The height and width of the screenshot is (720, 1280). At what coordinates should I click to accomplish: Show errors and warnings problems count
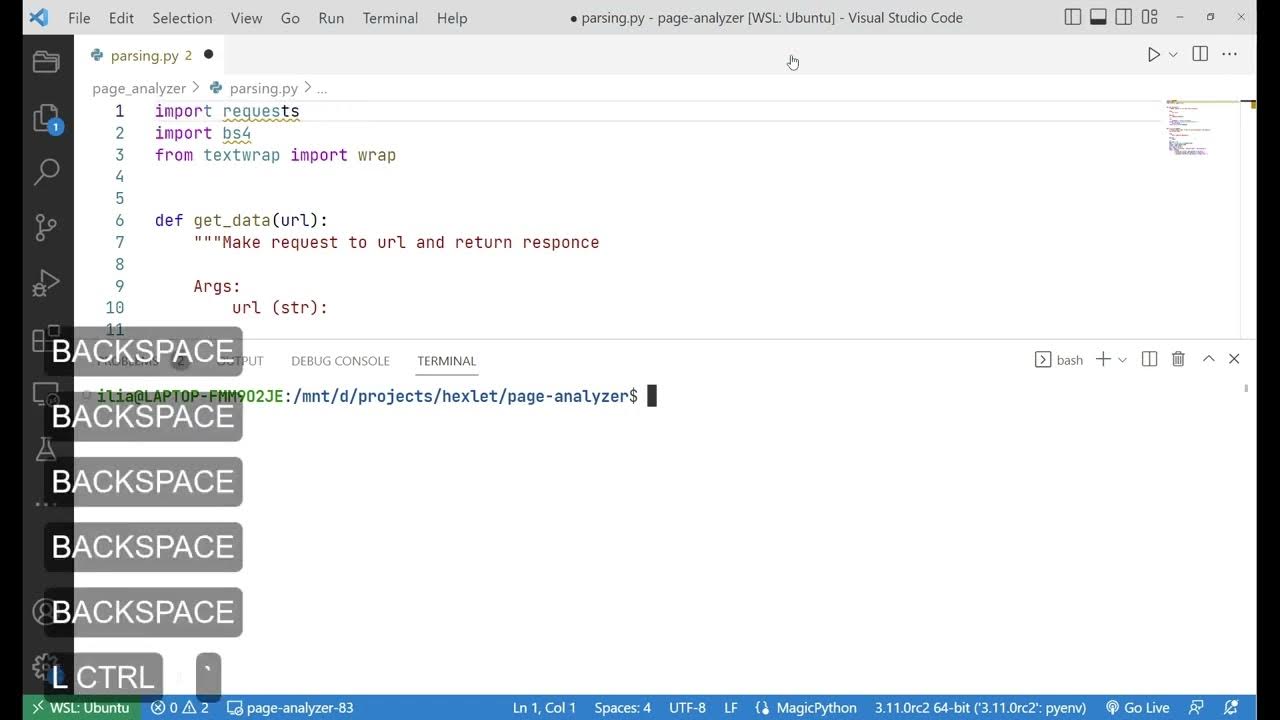click(x=180, y=707)
